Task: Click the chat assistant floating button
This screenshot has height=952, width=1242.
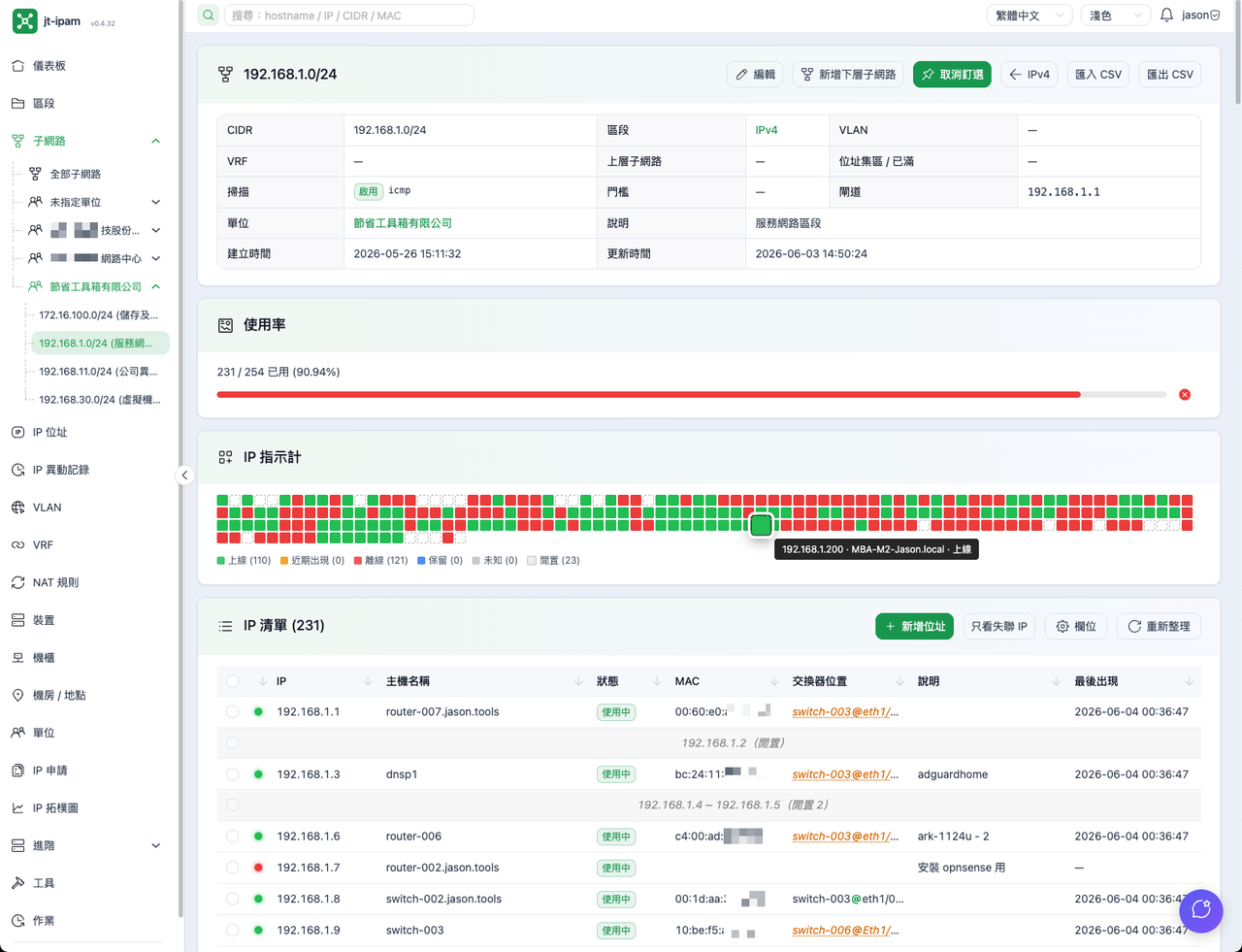Action: click(x=1201, y=911)
